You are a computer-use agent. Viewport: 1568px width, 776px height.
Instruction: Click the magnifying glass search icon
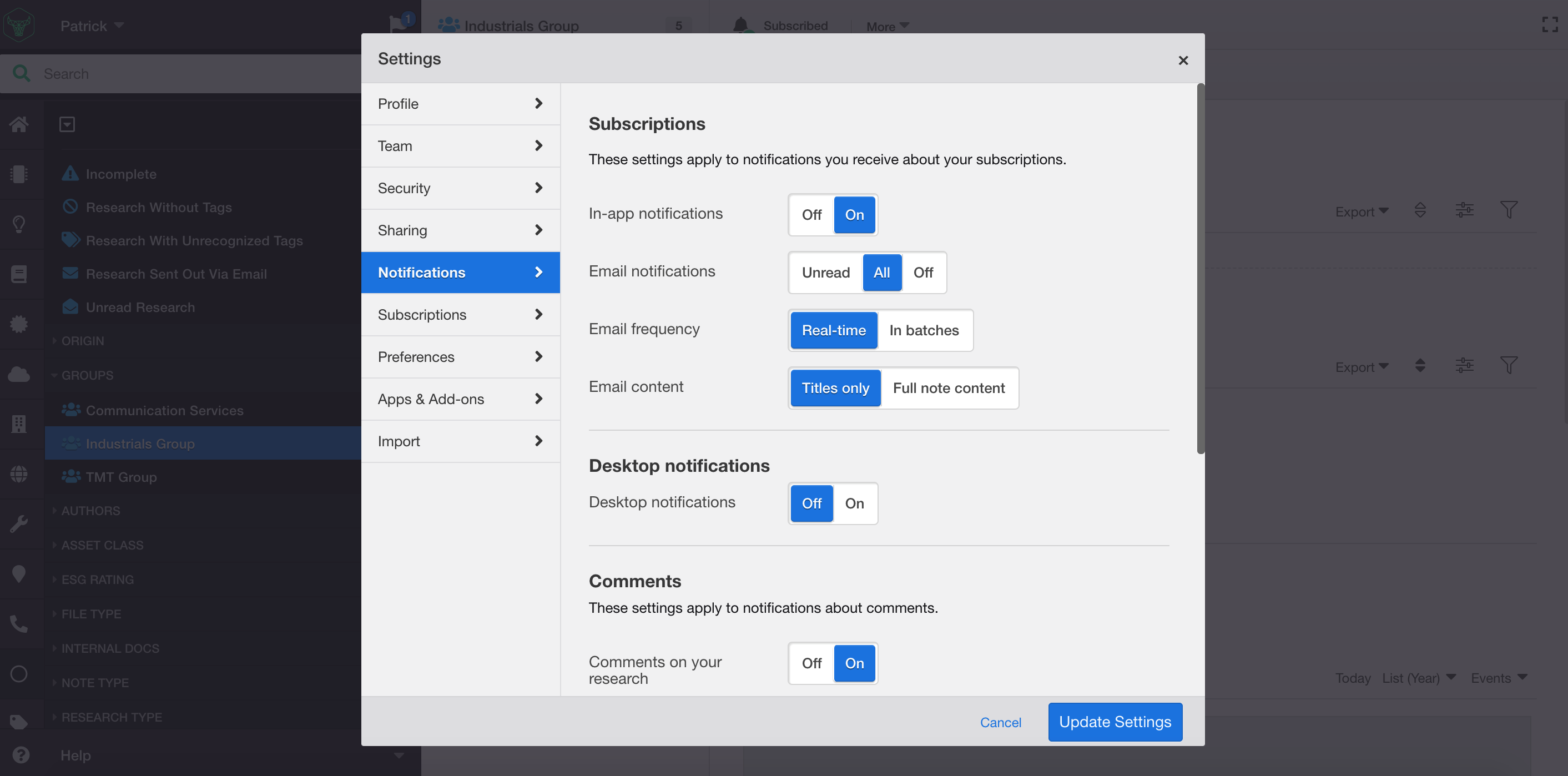click(21, 74)
